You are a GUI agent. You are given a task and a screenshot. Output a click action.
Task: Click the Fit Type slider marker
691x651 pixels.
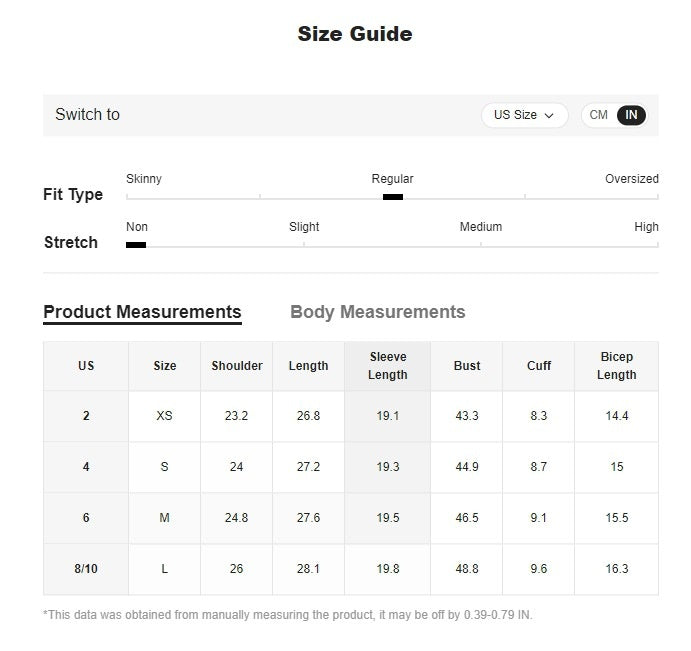coord(393,197)
